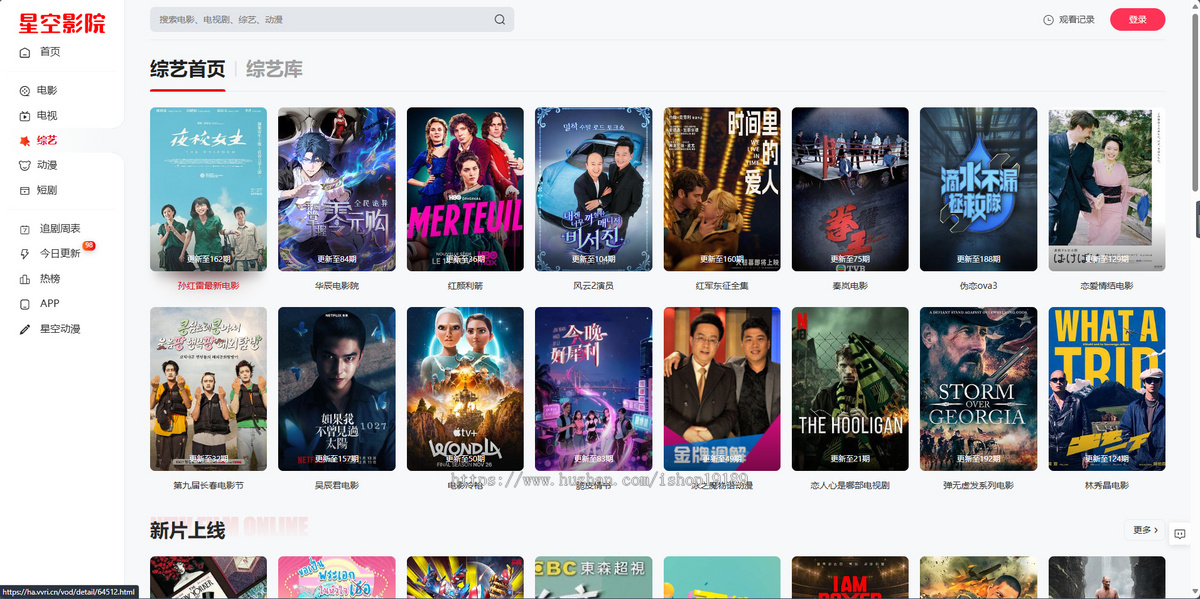Image resolution: width=1200 pixels, height=599 pixels.
Task: Click the 星空影院 site logo
Action: pyautogui.click(x=61, y=23)
